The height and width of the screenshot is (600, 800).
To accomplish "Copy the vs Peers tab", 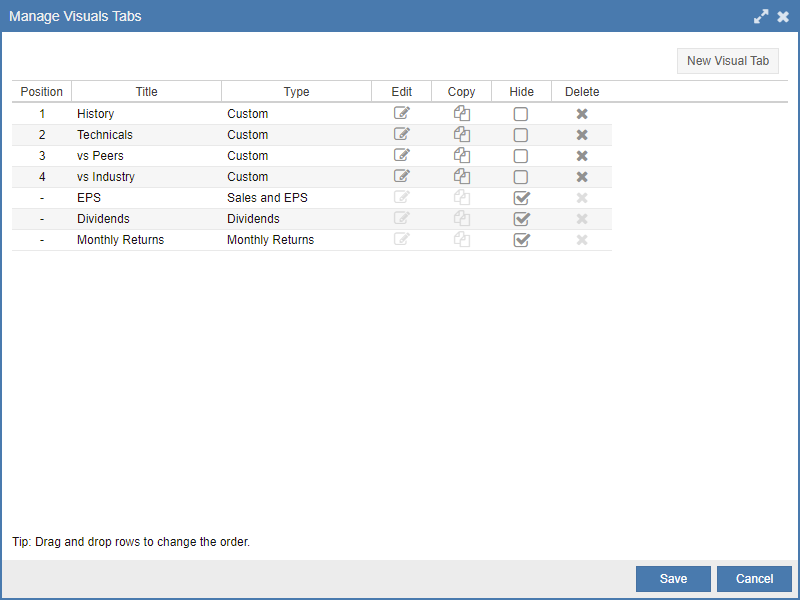I will pyautogui.click(x=462, y=155).
